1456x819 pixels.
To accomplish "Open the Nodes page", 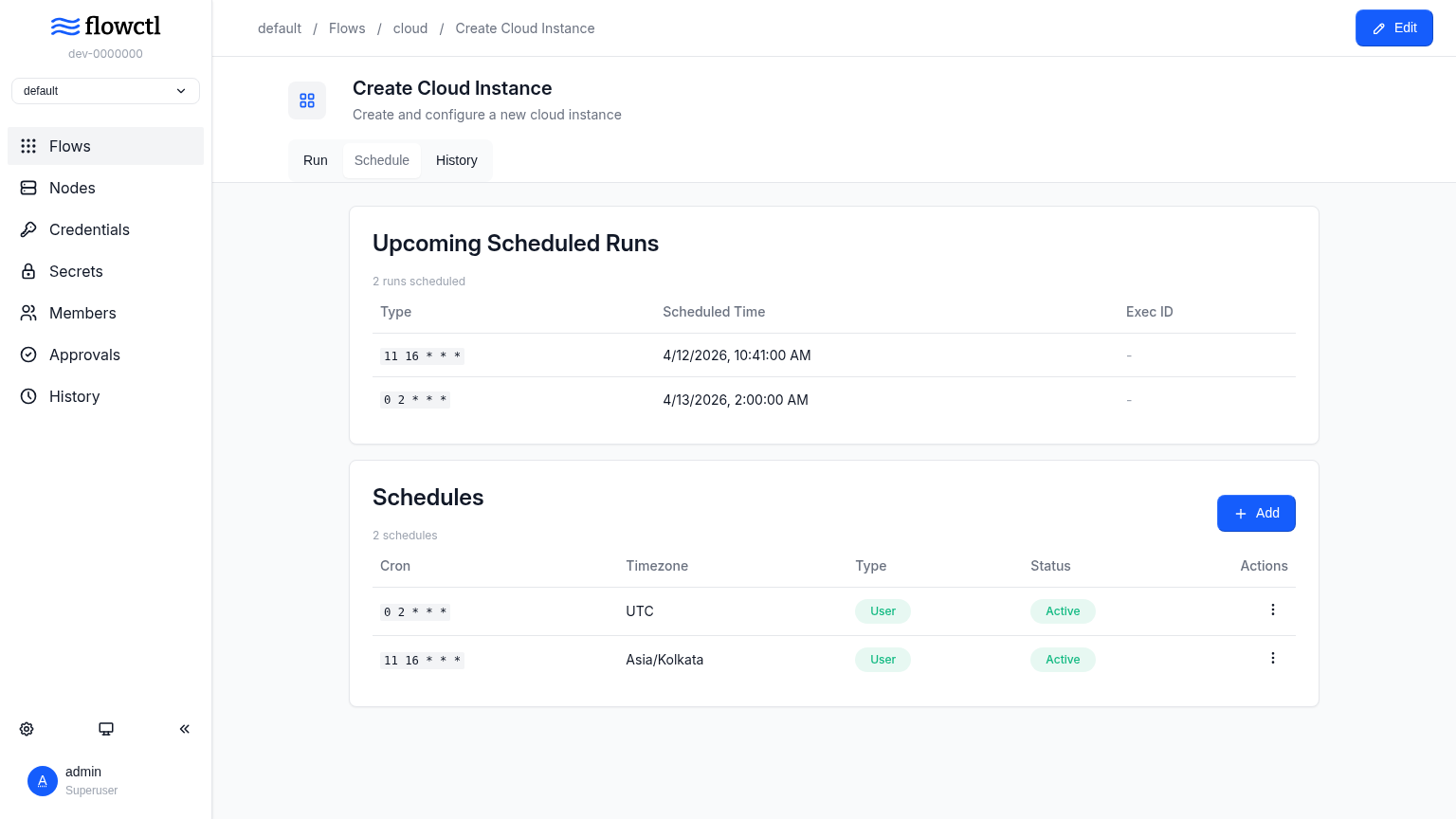I will pos(105,188).
